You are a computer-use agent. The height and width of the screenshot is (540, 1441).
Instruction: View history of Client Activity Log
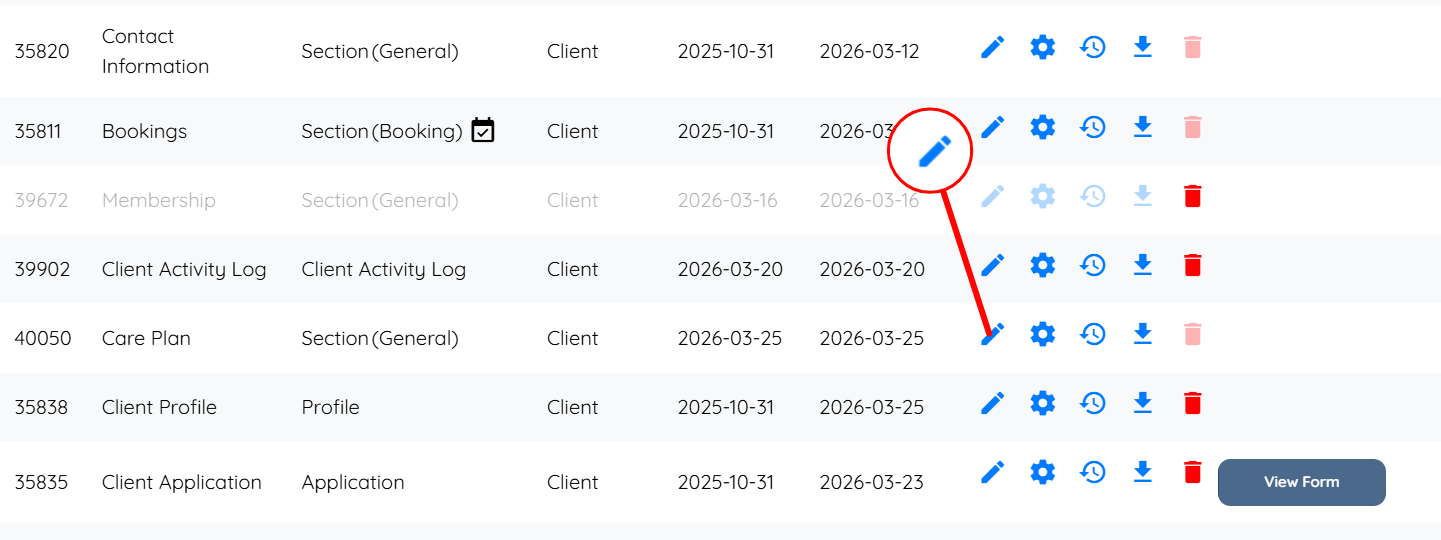coord(1093,265)
